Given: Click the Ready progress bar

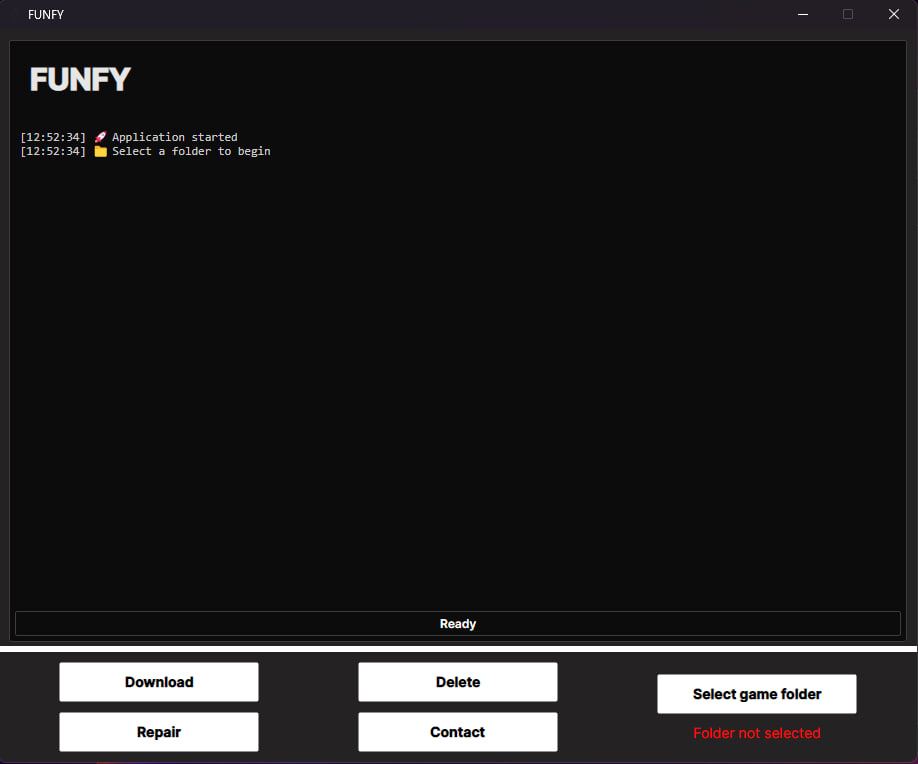Looking at the screenshot, I should click(x=458, y=624).
